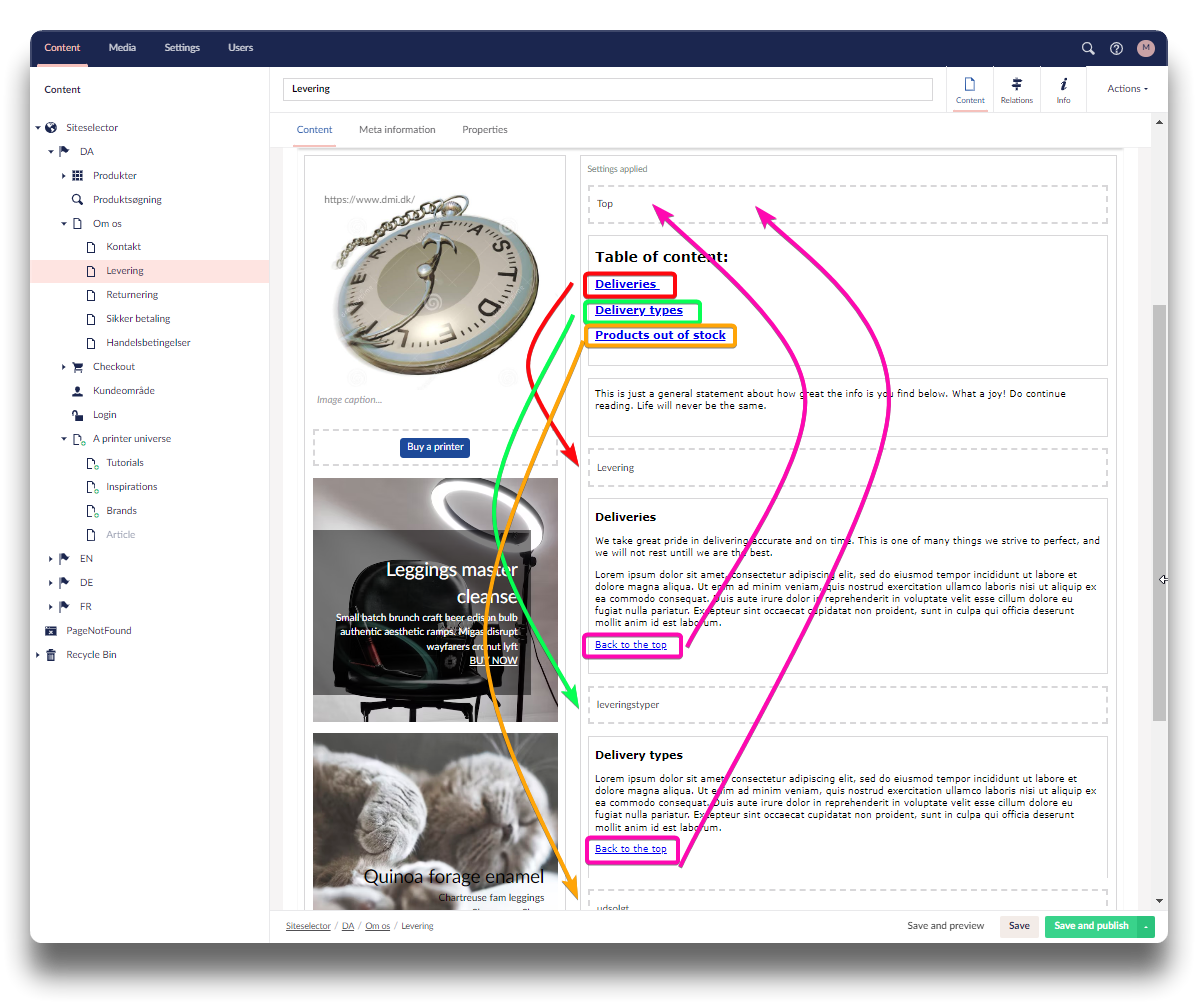Screen dimensions: 1198x1005
Task: Click the Produktsøgning search icon in tree
Action: click(x=78, y=200)
